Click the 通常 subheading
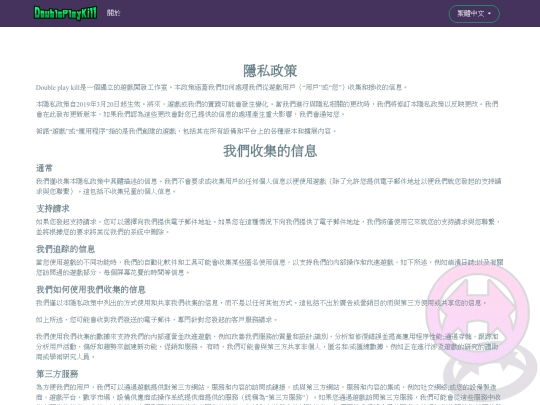This screenshot has height=405, width=540. 44,168
